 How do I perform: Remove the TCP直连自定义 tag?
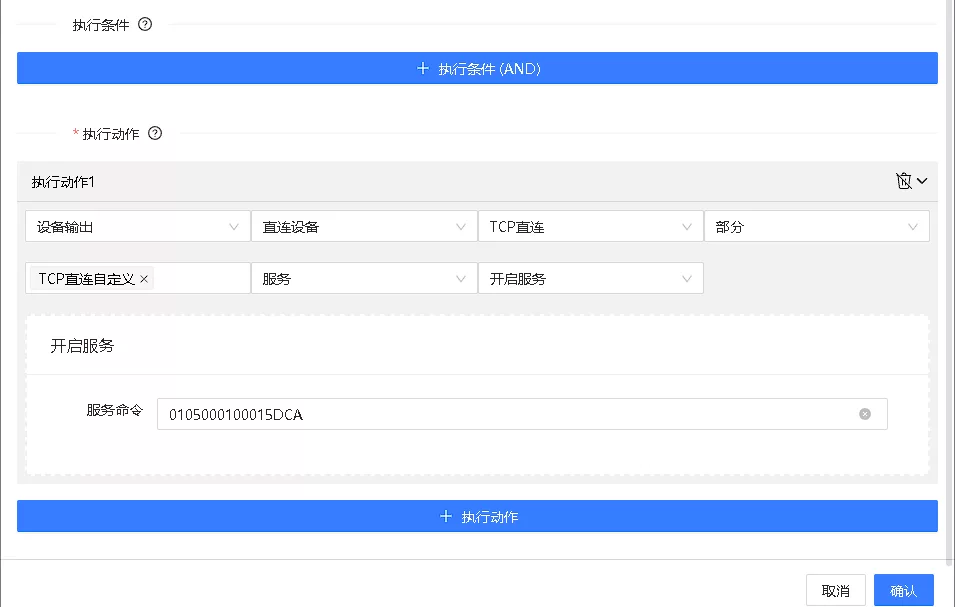(x=144, y=279)
